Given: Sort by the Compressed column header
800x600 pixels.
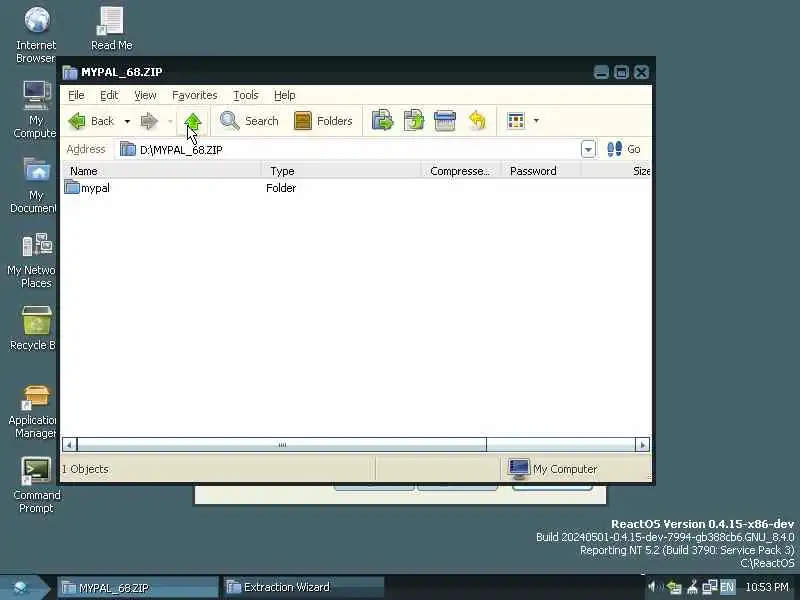Looking at the screenshot, I should (x=461, y=171).
